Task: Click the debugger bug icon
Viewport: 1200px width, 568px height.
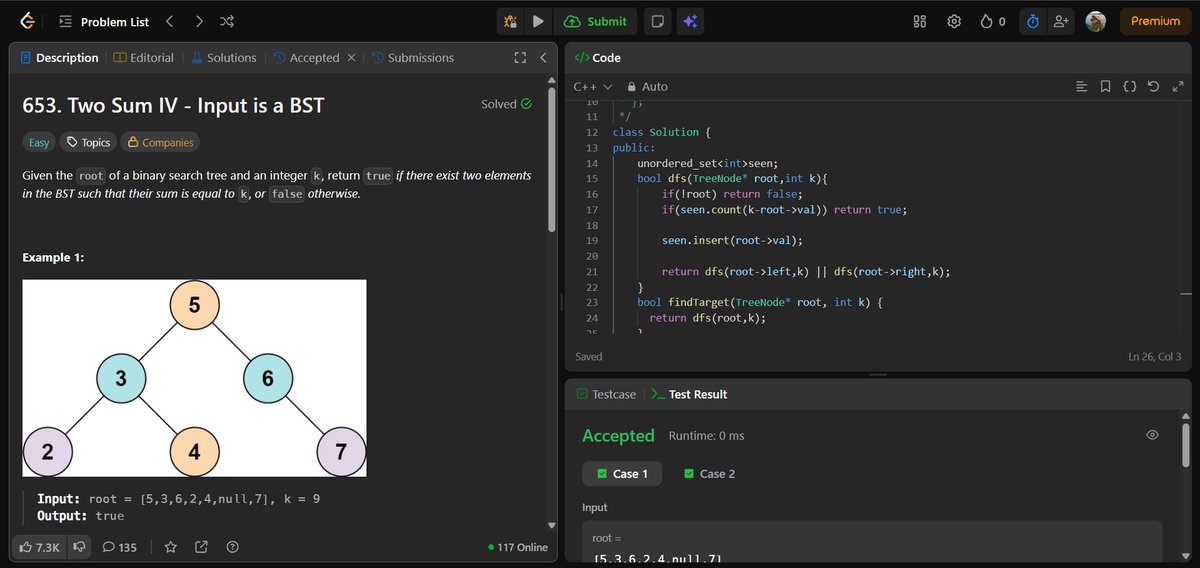Action: click(511, 21)
